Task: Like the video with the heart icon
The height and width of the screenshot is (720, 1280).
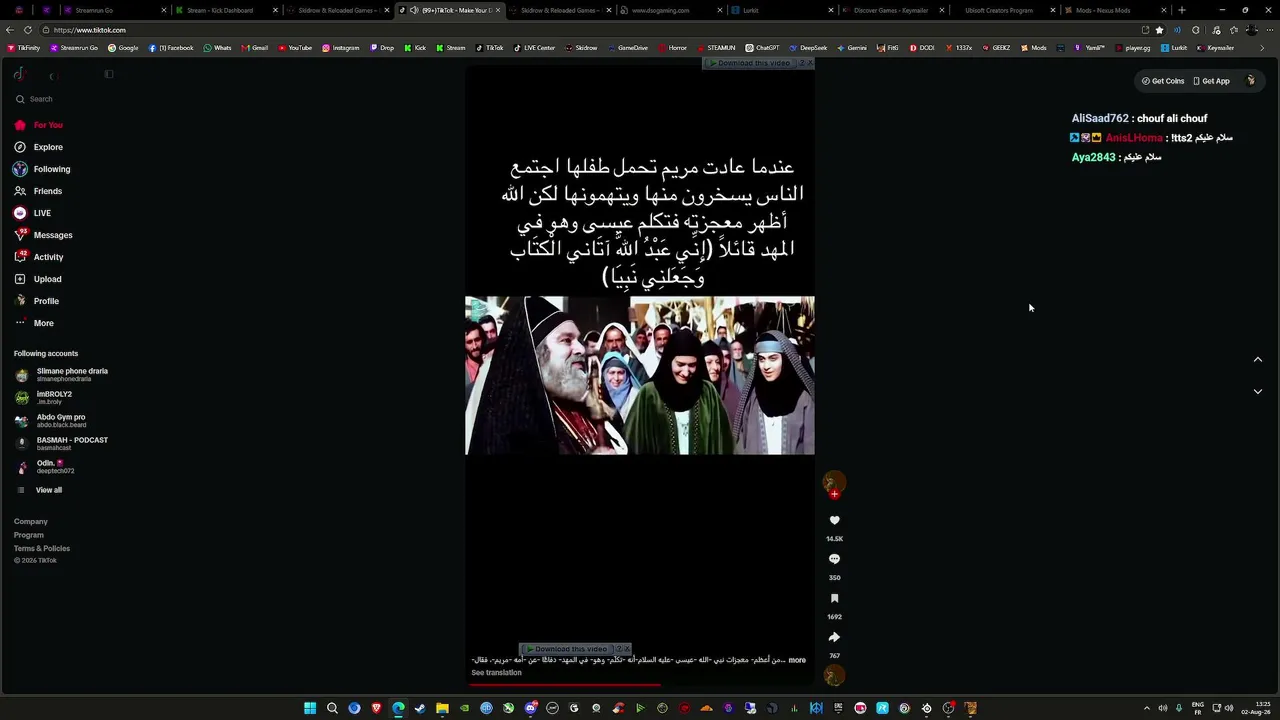Action: tap(834, 520)
